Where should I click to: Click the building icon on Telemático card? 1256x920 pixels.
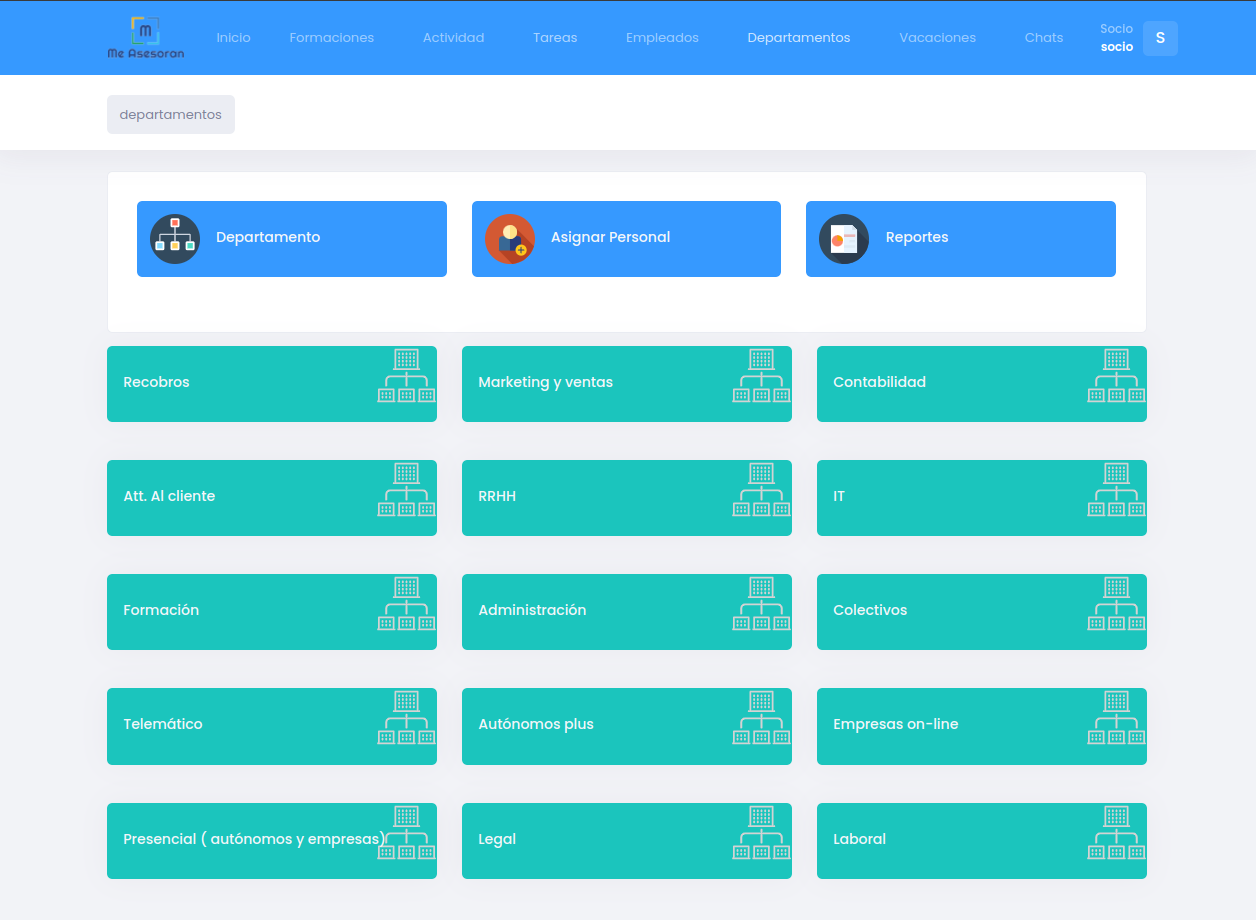(x=406, y=718)
